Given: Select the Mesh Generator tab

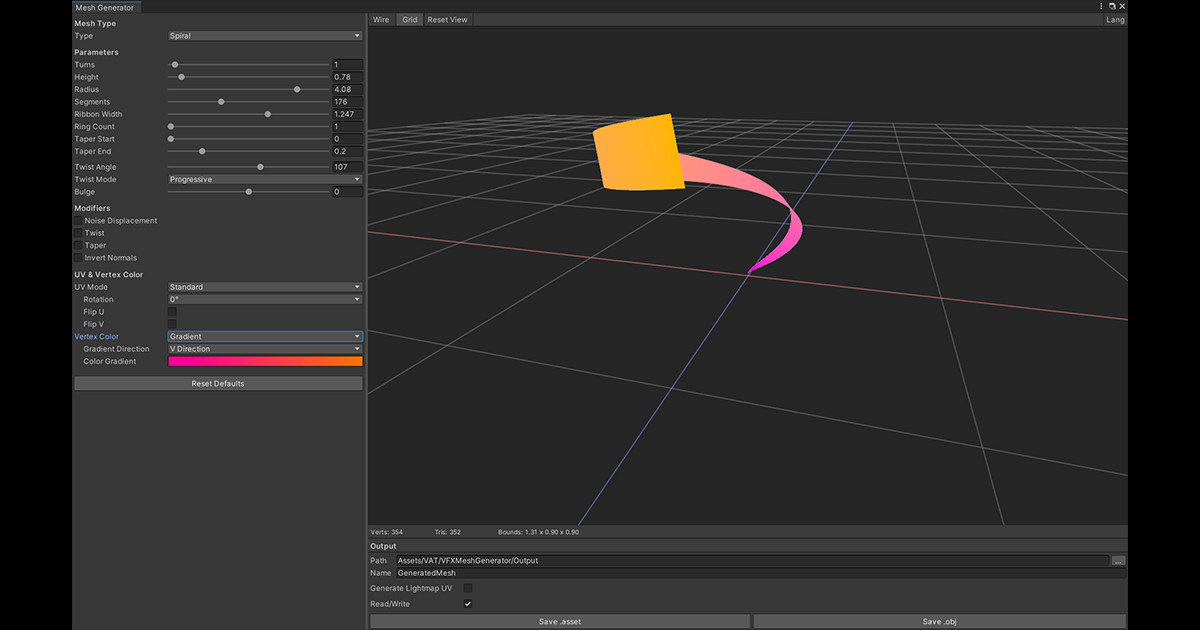Looking at the screenshot, I should tap(105, 7).
